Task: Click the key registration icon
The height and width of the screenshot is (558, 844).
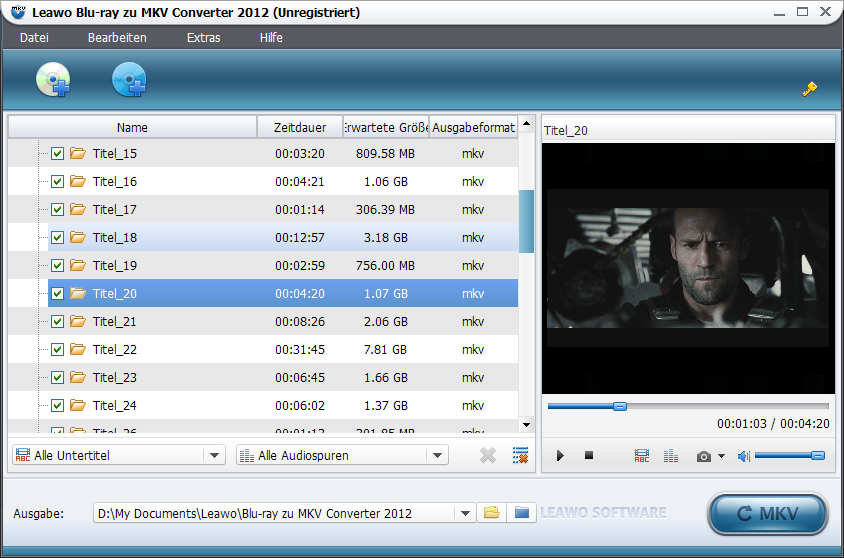Action: 809,89
